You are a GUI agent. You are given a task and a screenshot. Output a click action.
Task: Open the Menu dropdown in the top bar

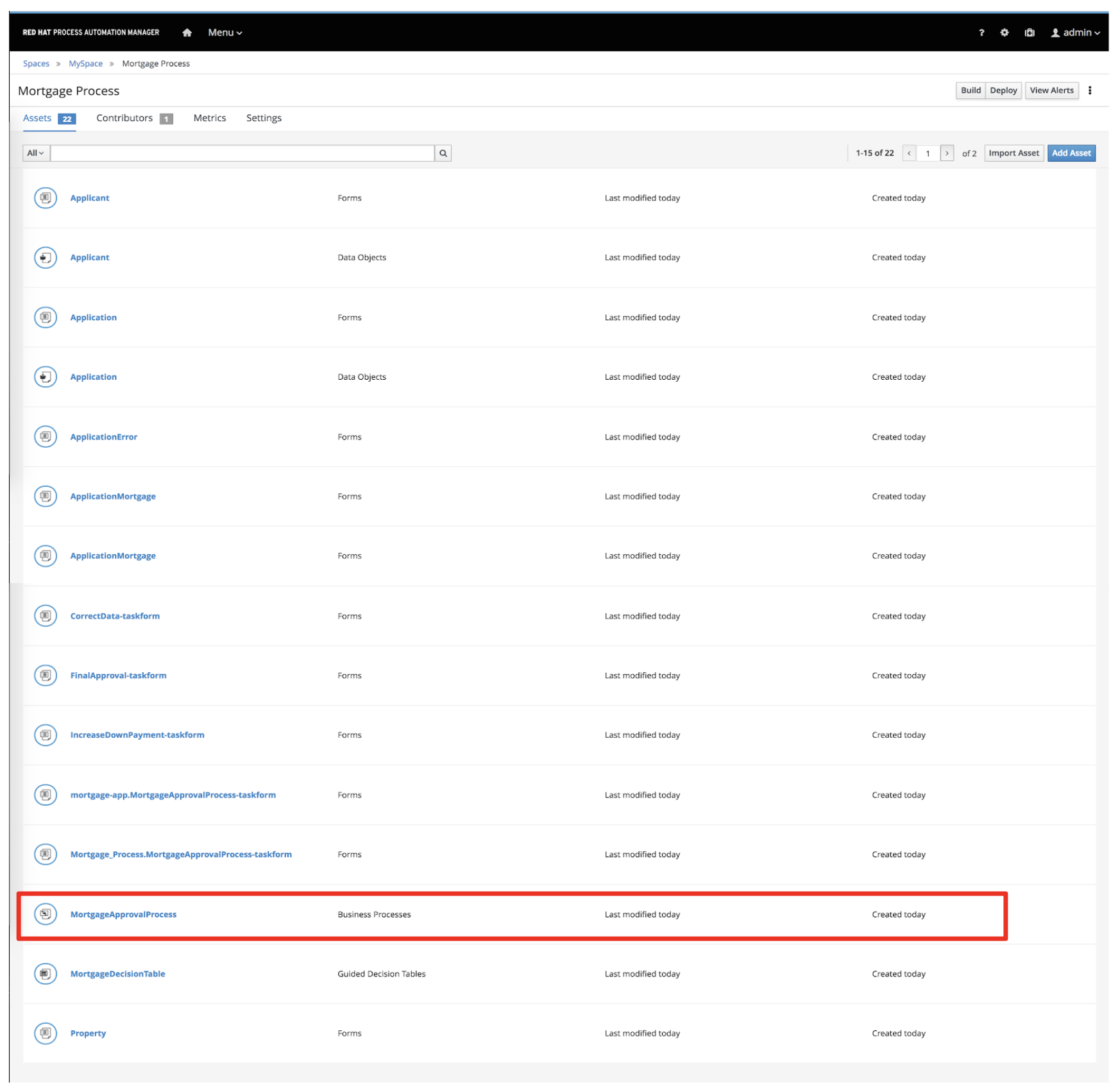pos(223,32)
